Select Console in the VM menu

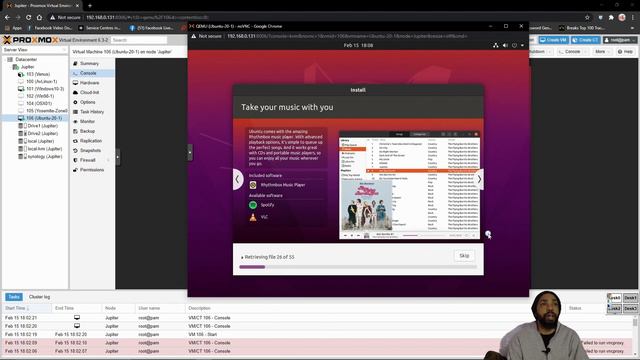tap(92, 73)
